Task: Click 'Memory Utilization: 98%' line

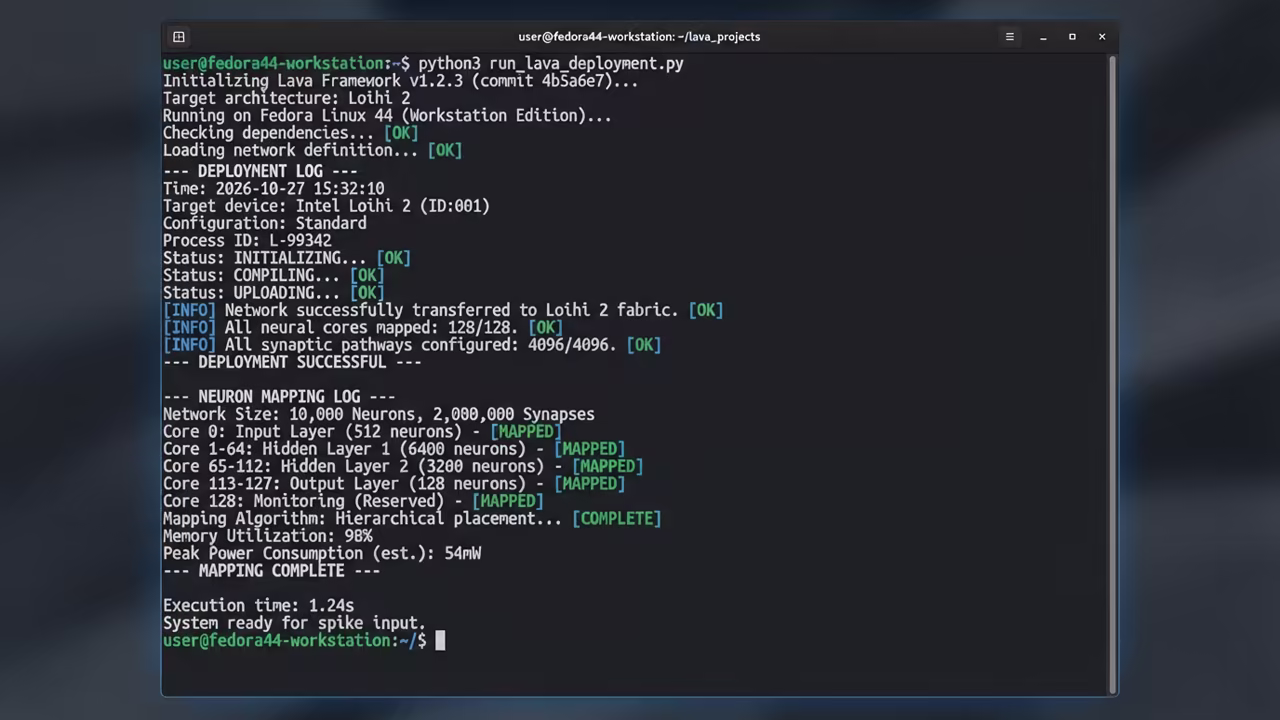Action: pos(268,536)
